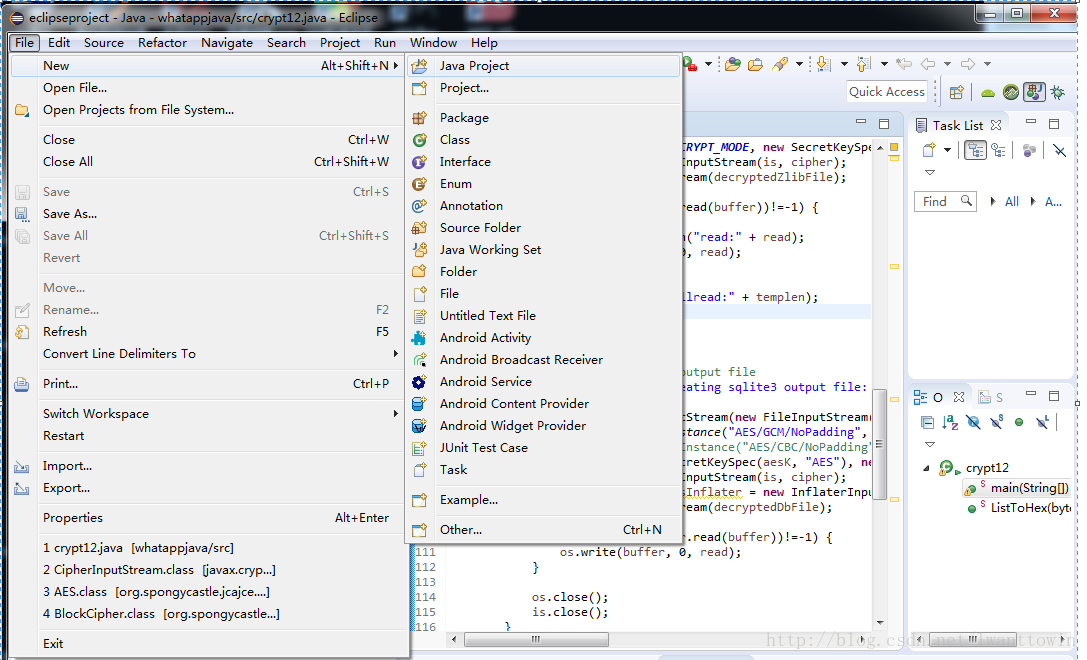Toggle Focus on Workweek in Task List
Viewport: 1087px width, 660px height.
(1029, 150)
